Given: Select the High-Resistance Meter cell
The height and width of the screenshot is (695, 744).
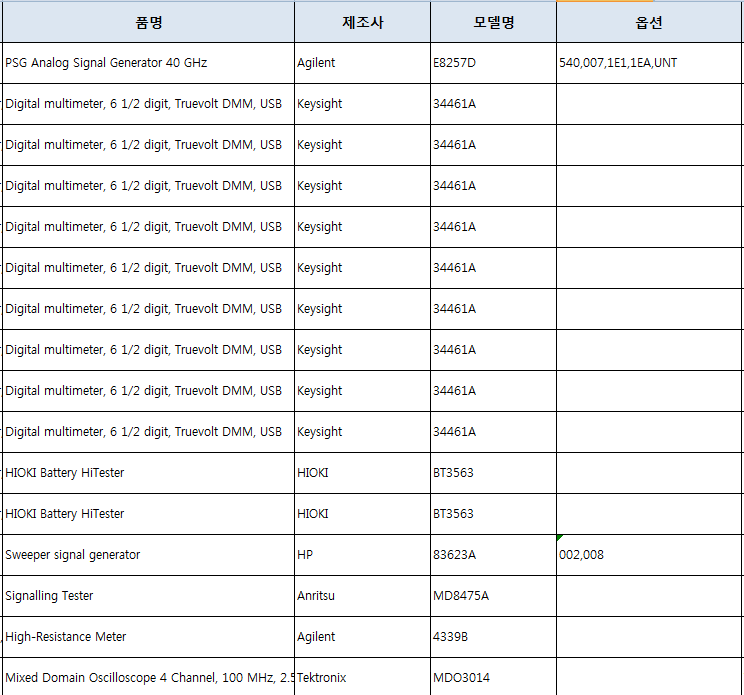Looking at the screenshot, I should pos(148,637).
